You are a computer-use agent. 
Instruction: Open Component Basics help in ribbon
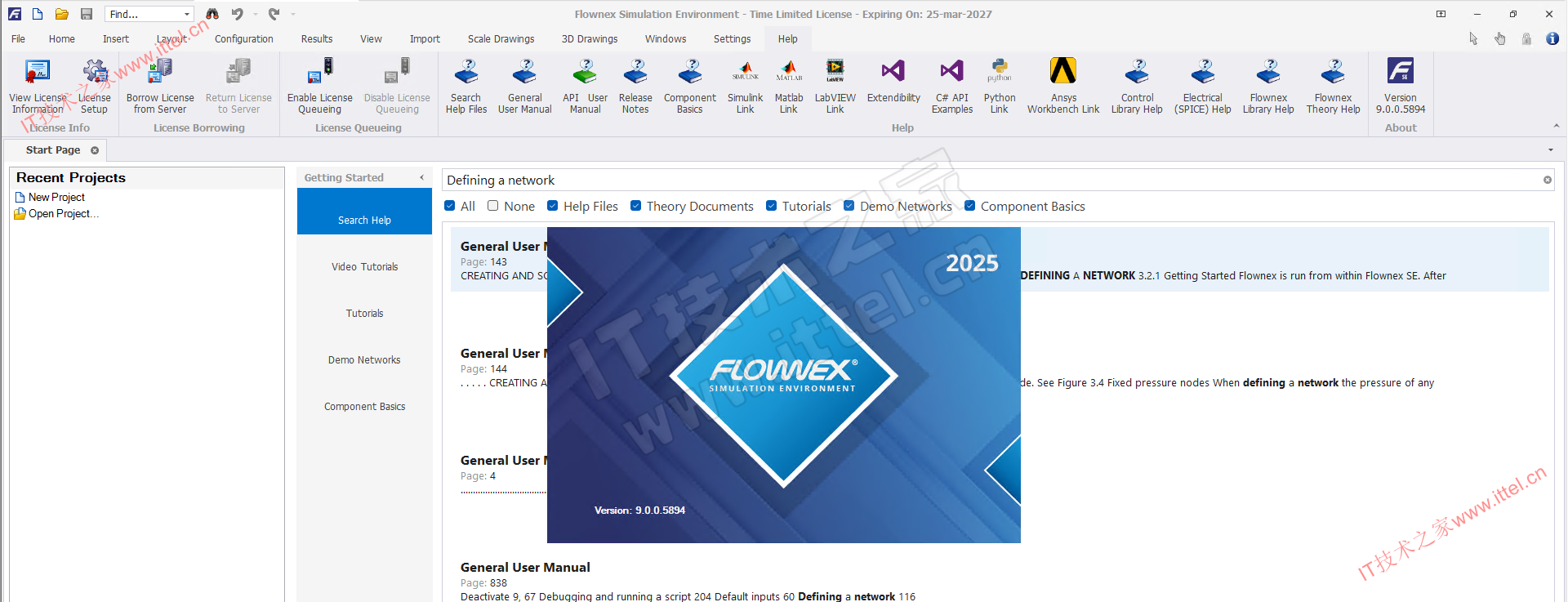pyautogui.click(x=690, y=86)
